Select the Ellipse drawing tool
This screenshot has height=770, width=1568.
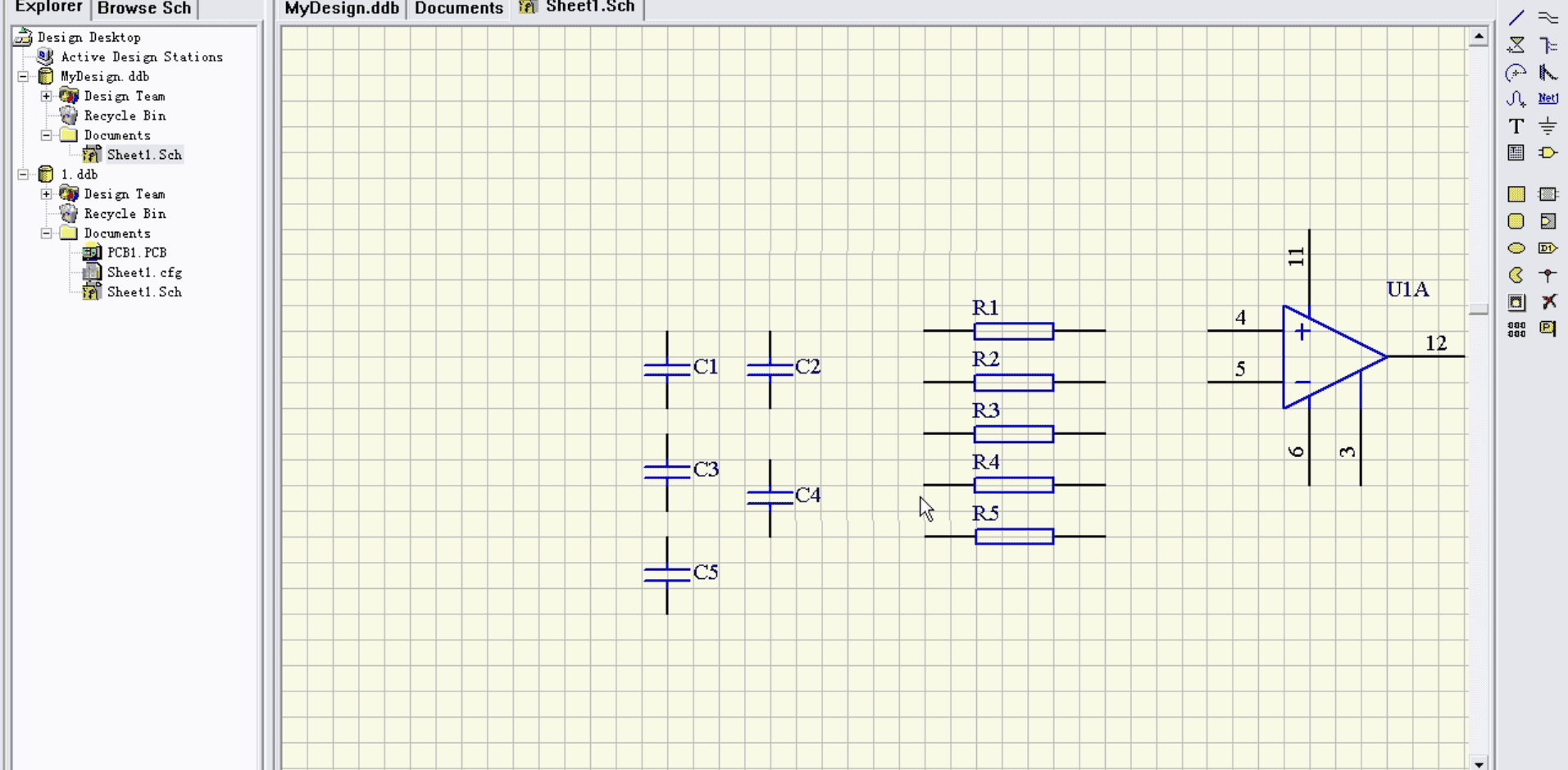1516,248
